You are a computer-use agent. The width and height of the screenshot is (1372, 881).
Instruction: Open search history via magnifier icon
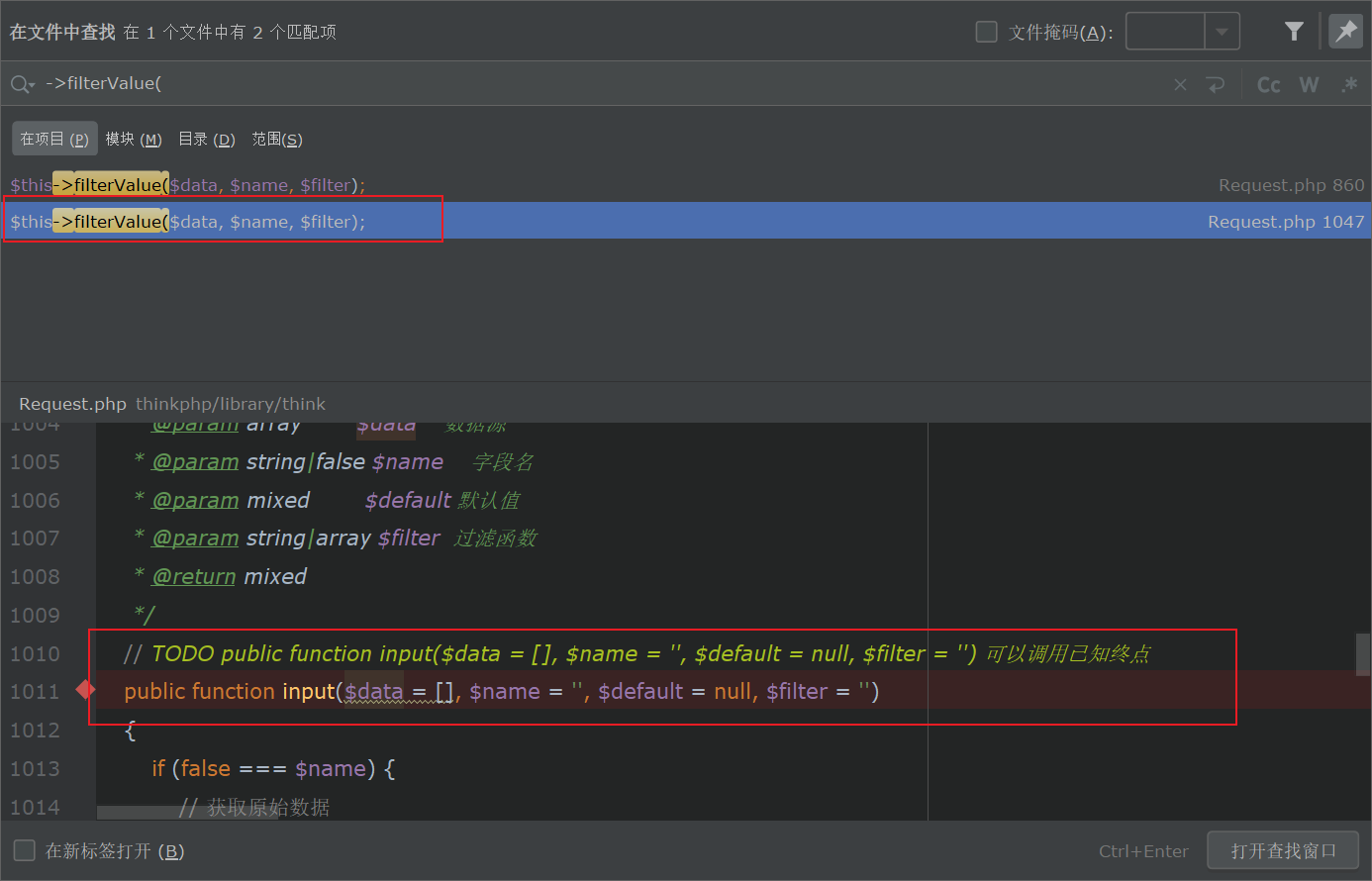coord(22,85)
